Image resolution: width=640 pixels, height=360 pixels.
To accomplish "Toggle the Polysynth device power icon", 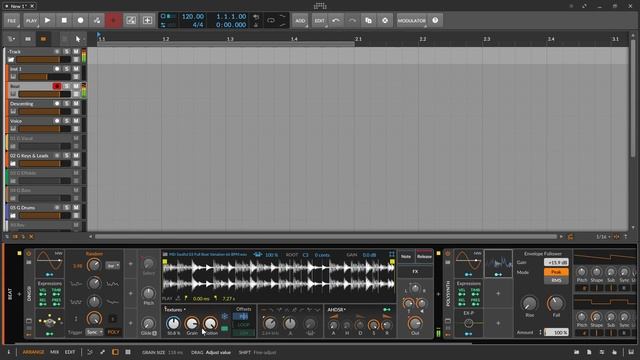I will (x=448, y=253).
